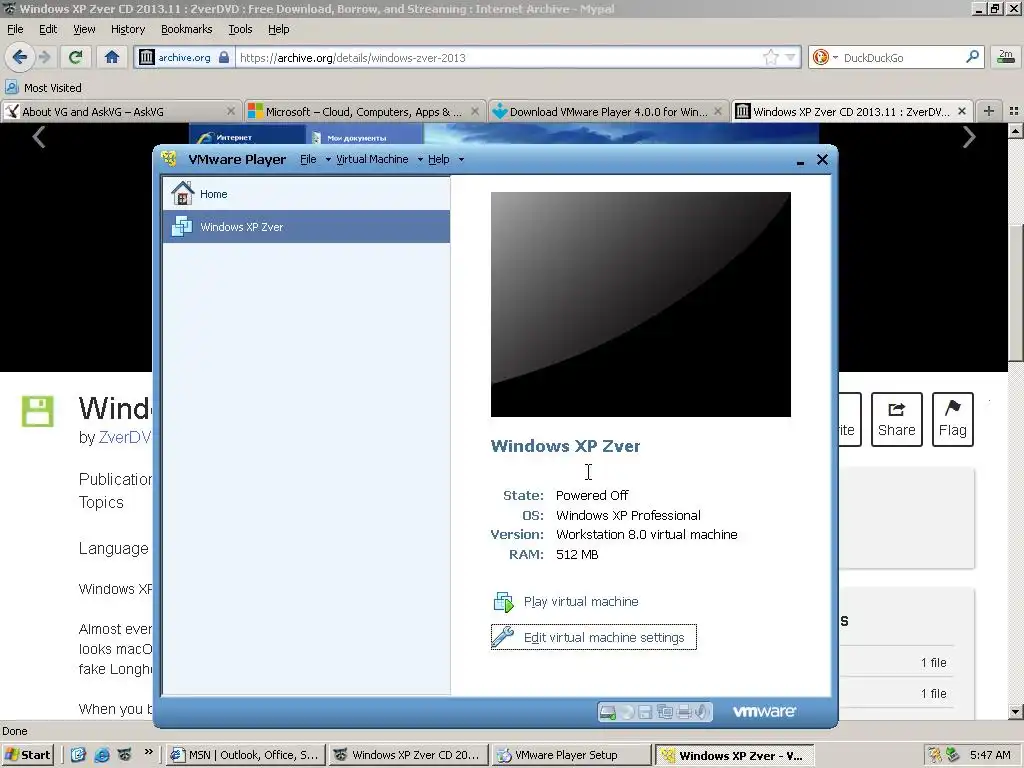Click the Share button on archive page
Screen dimensions: 1024x768
tap(896, 419)
